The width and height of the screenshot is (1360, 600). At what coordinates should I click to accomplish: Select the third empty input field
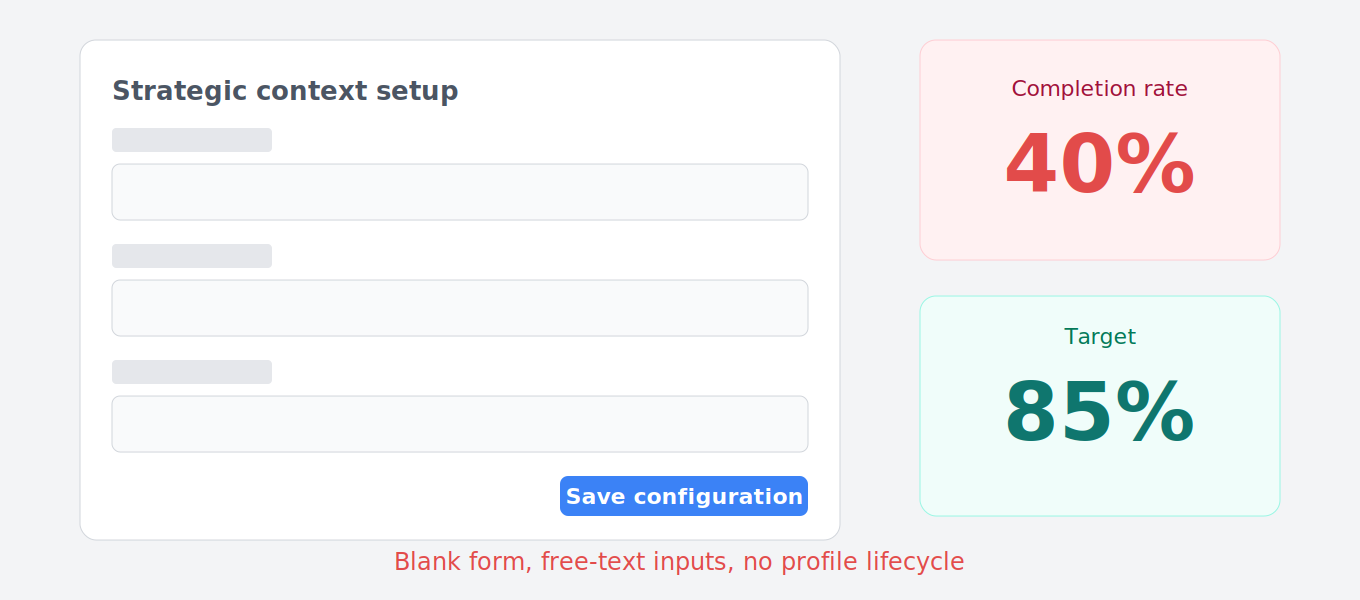[x=460, y=424]
